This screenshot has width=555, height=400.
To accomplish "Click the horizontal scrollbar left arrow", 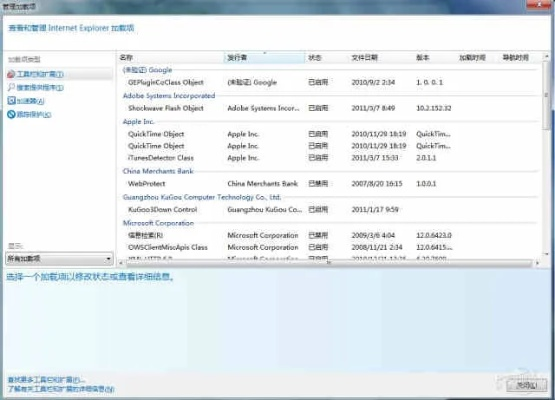I will pyautogui.click(x=121, y=263).
